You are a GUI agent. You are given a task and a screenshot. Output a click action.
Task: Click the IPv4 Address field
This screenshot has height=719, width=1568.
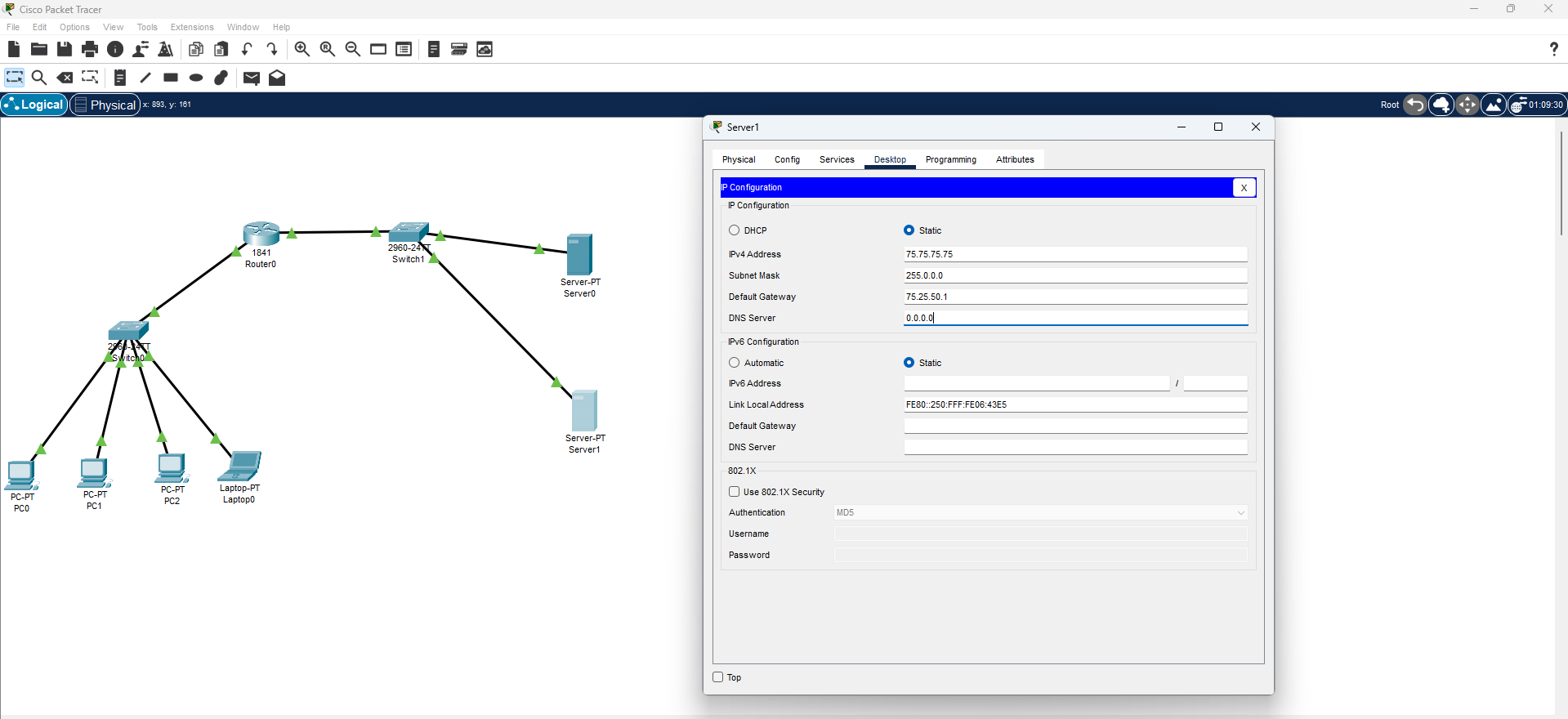[1075, 254]
